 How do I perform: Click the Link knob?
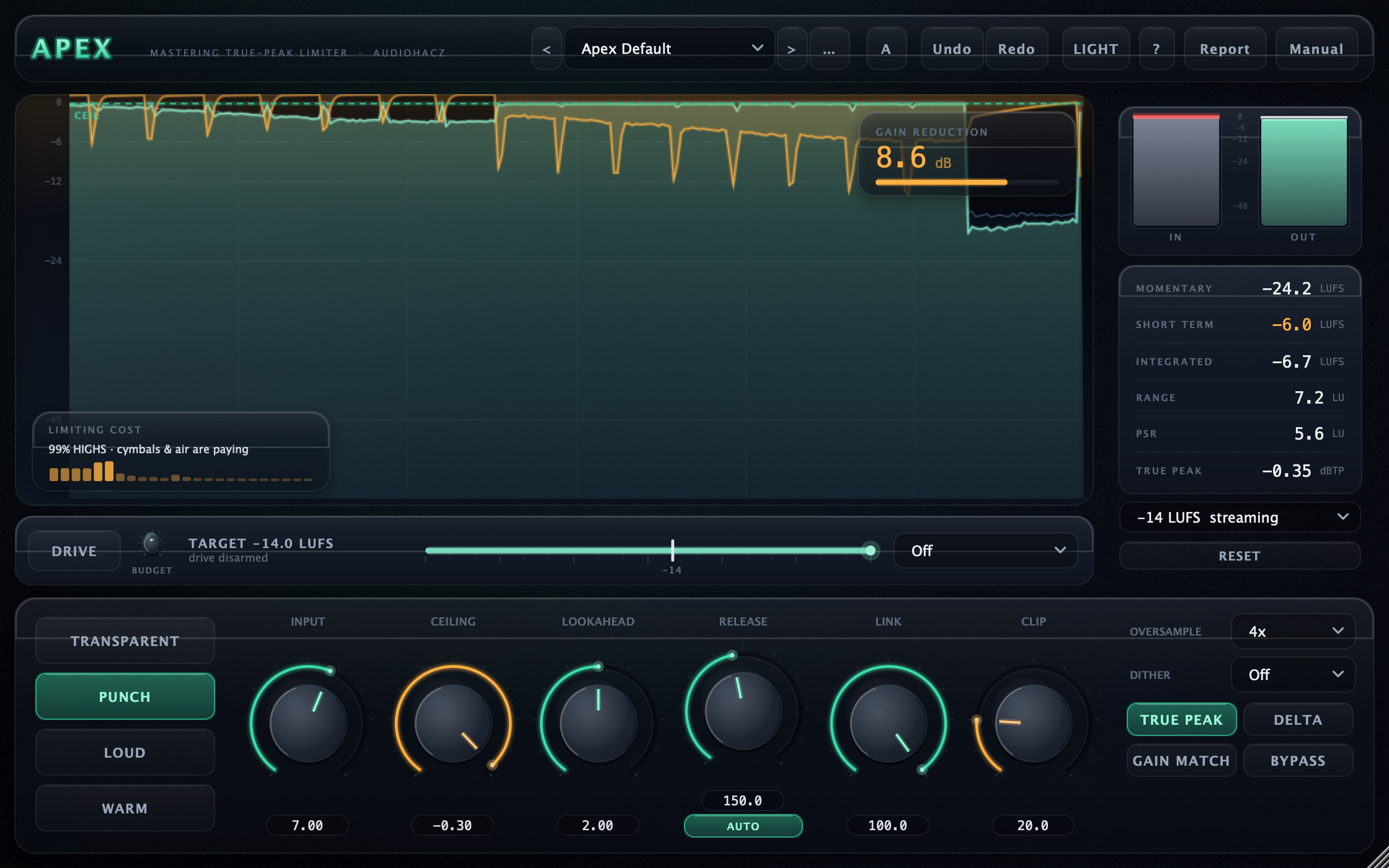(889, 723)
